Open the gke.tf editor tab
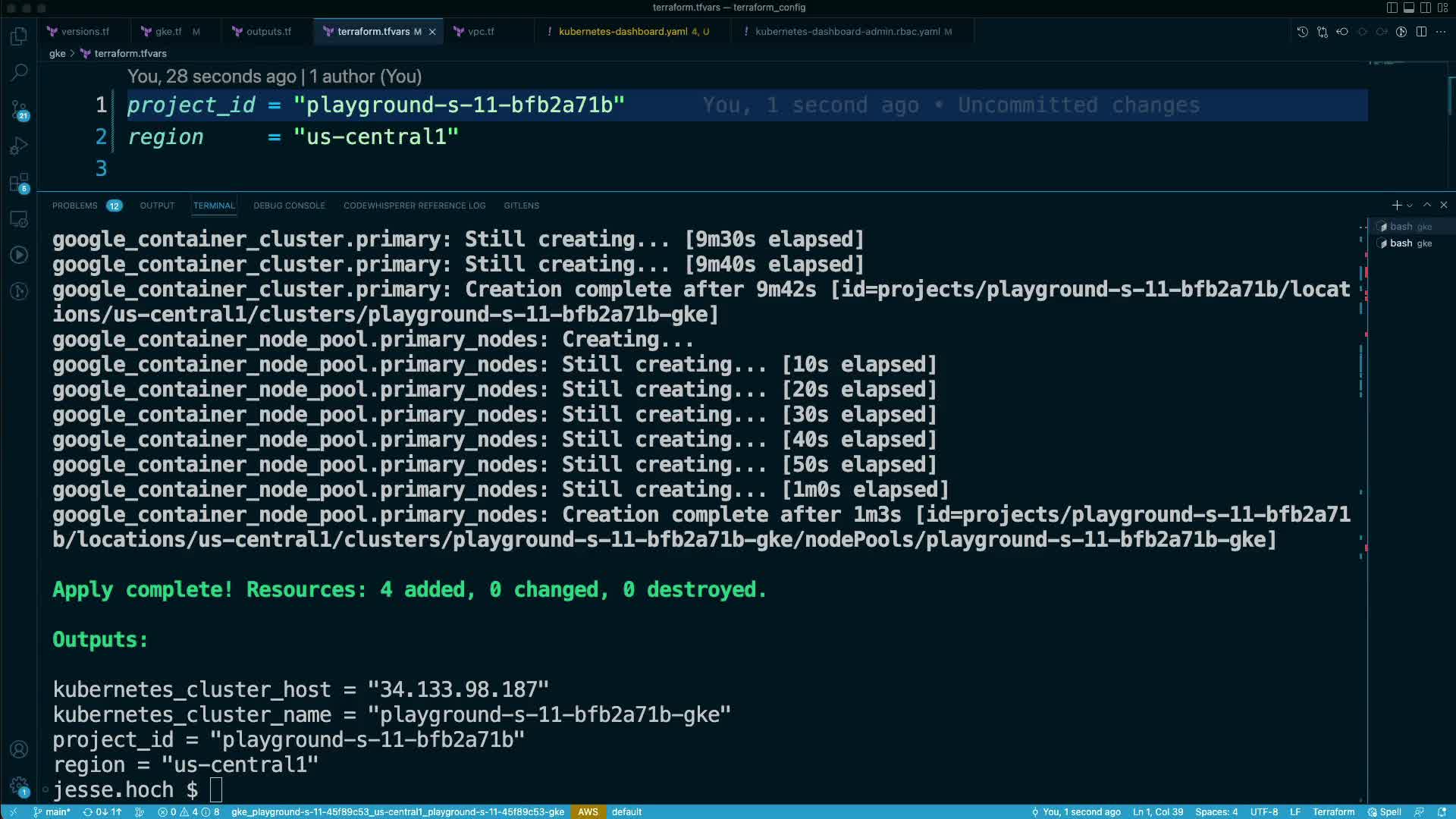 point(168,32)
